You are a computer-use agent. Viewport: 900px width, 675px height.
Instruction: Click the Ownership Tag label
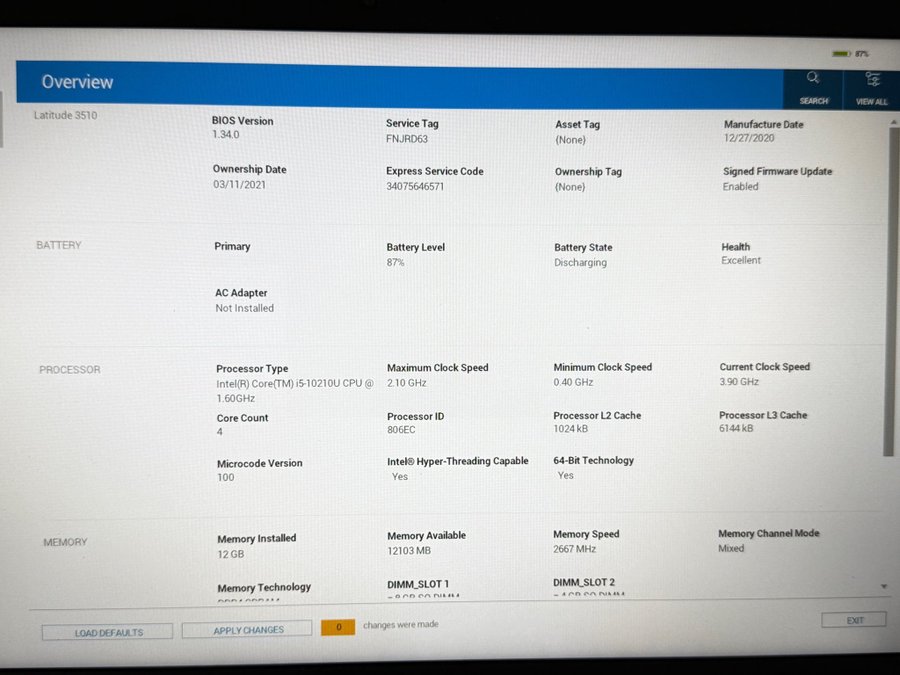588,172
